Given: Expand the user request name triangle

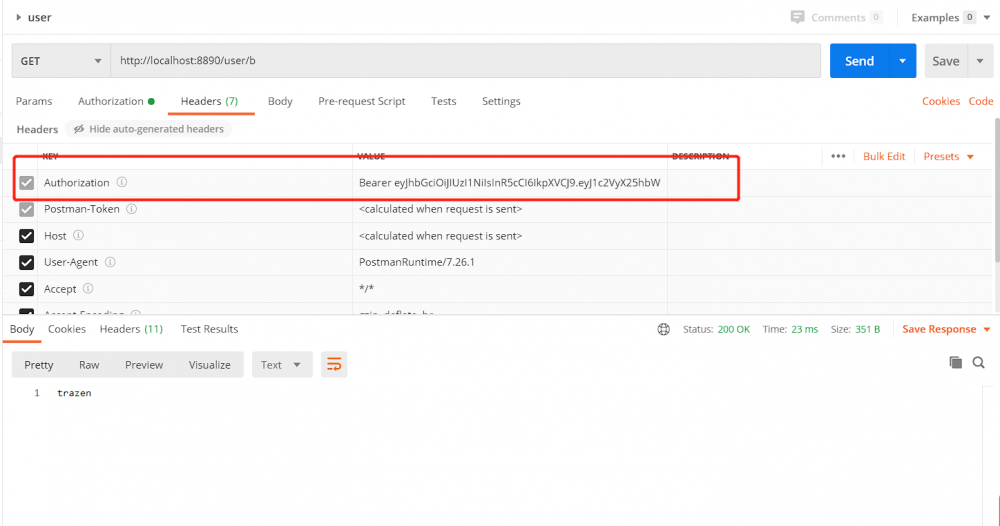Looking at the screenshot, I should point(18,17).
